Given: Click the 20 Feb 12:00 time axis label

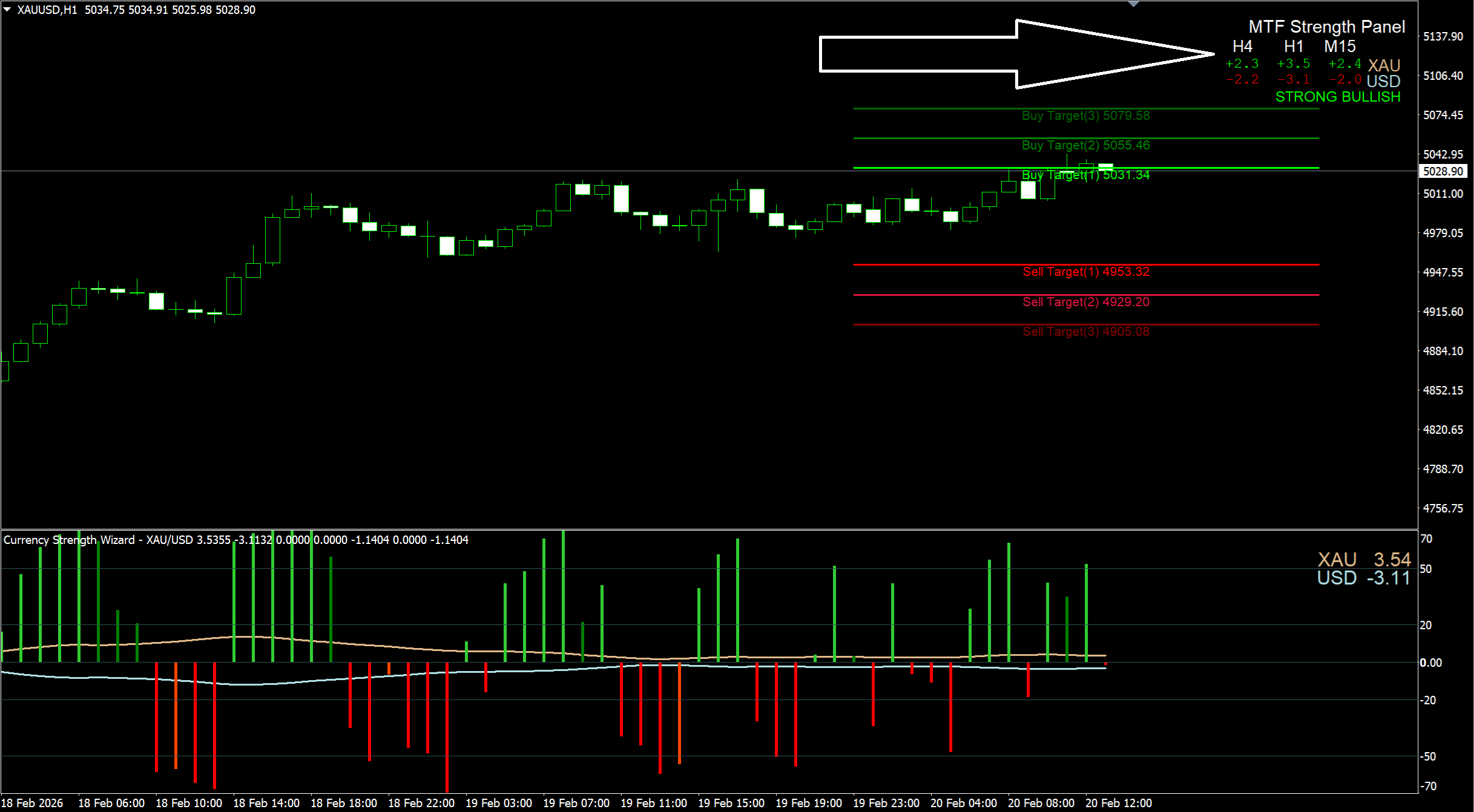Looking at the screenshot, I should pos(1118,803).
